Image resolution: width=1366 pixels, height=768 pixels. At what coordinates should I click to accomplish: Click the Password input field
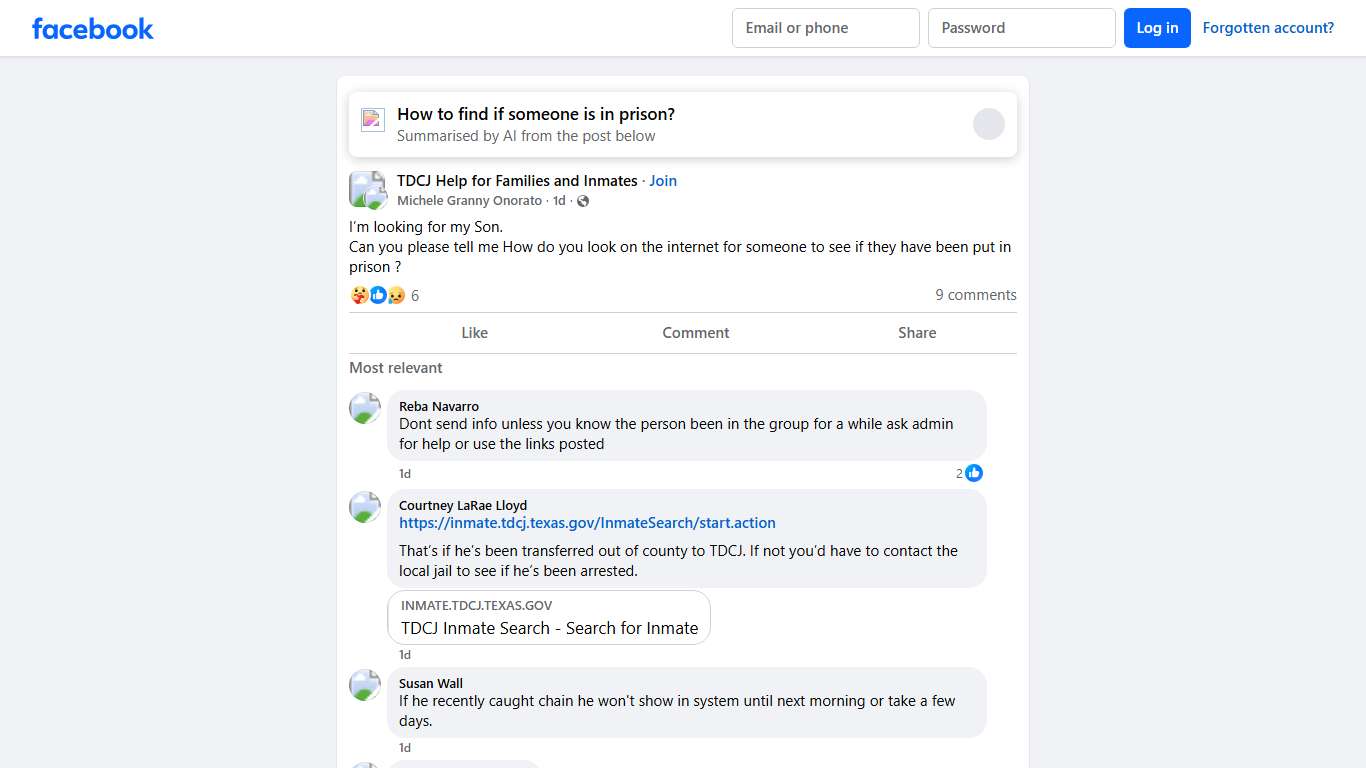1021,28
